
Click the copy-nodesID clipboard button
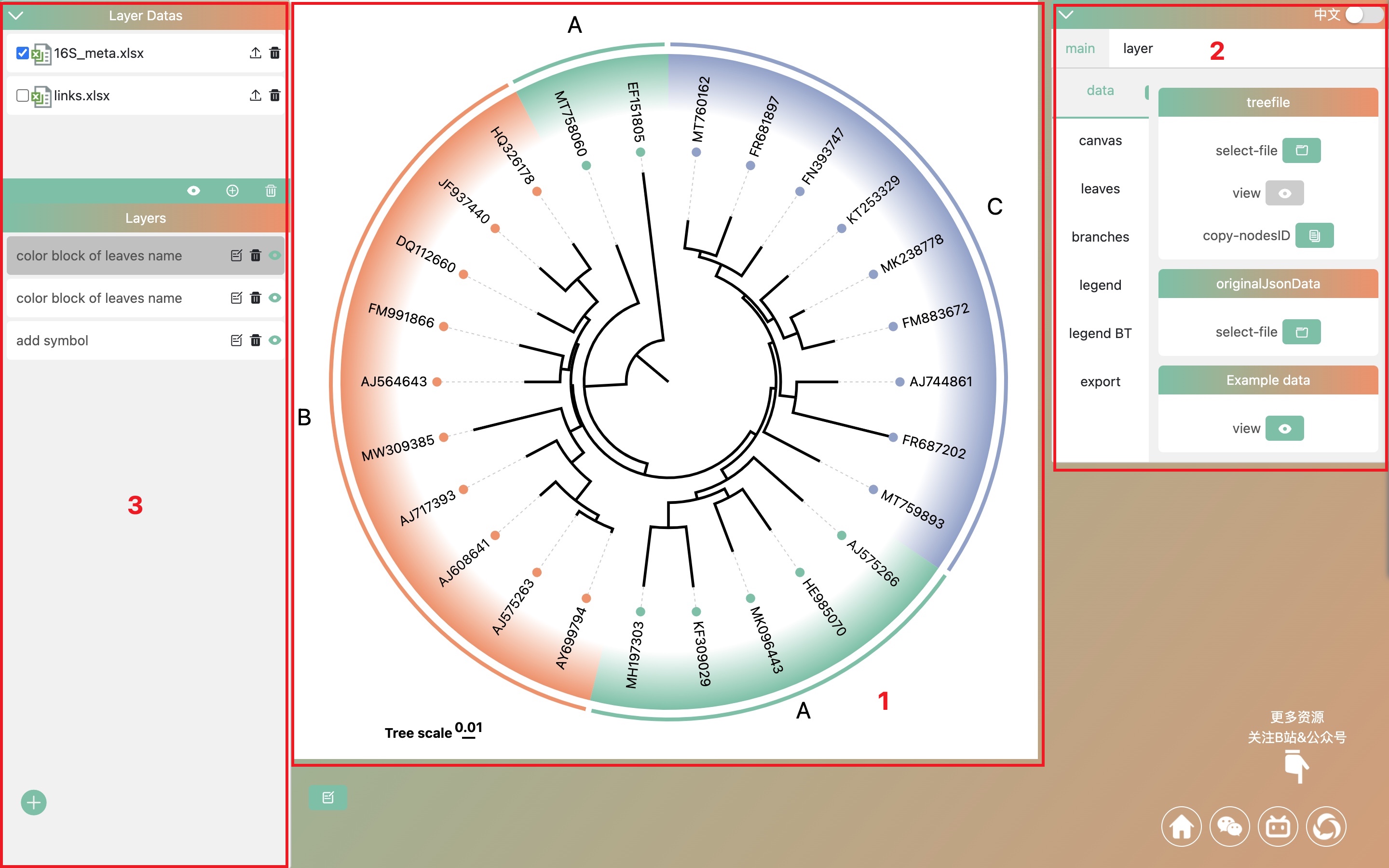(x=1314, y=235)
